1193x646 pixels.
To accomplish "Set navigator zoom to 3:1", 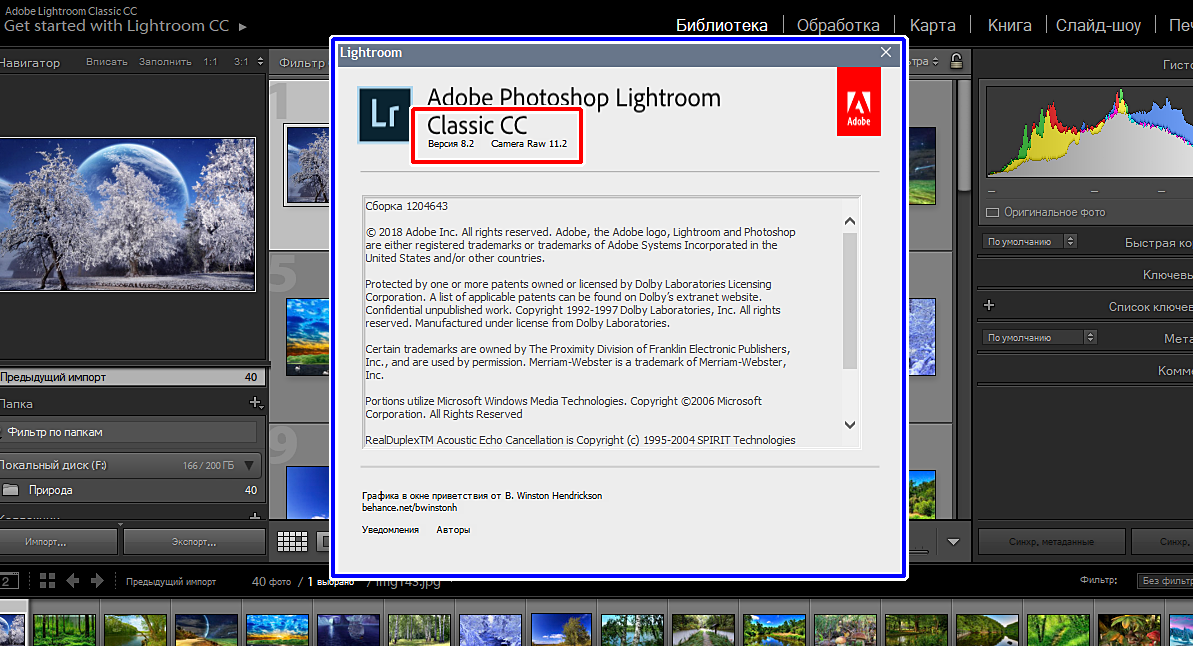I will (x=241, y=62).
